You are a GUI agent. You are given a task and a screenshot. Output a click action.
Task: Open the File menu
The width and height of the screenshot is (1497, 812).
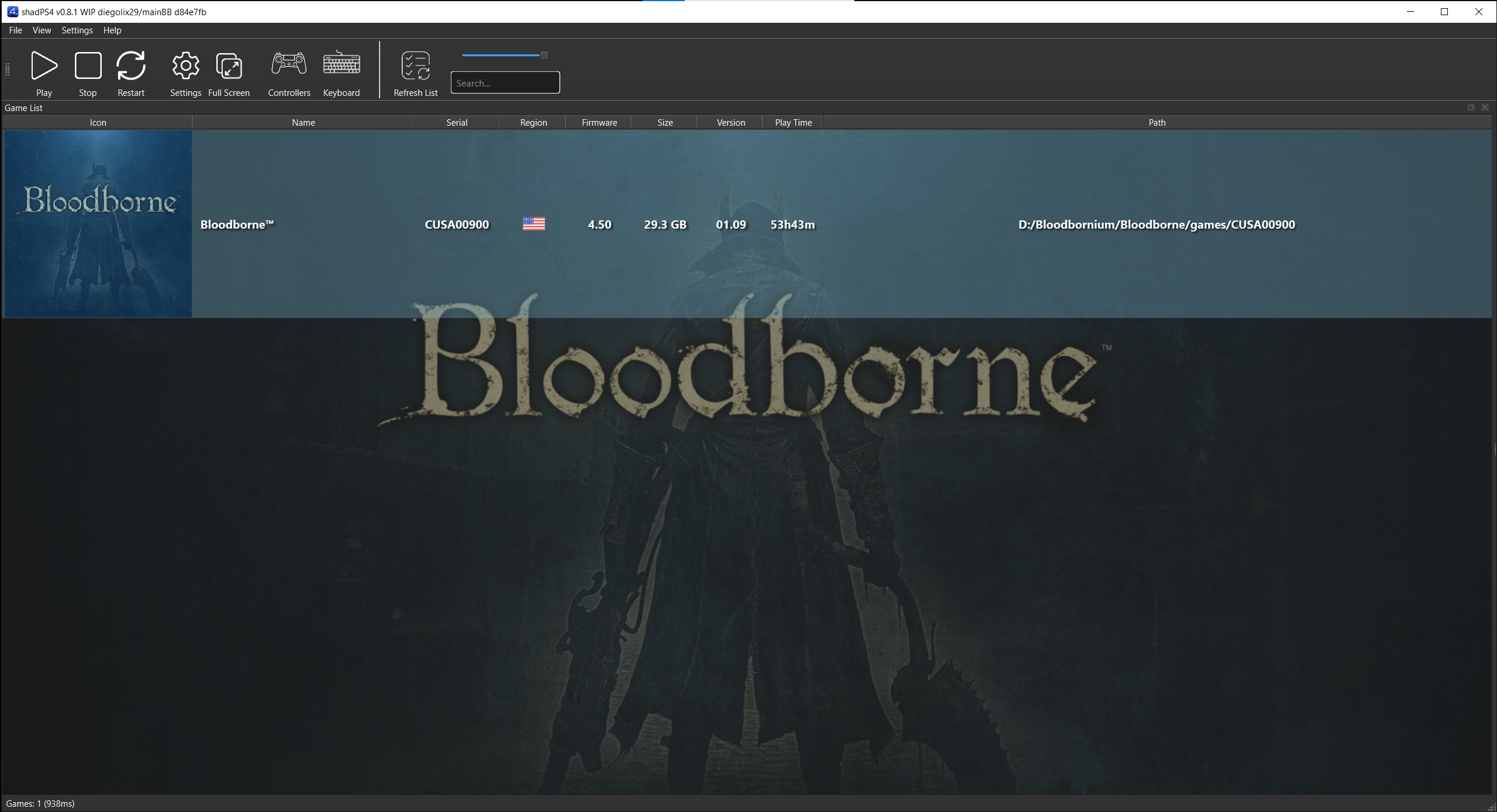click(x=15, y=30)
